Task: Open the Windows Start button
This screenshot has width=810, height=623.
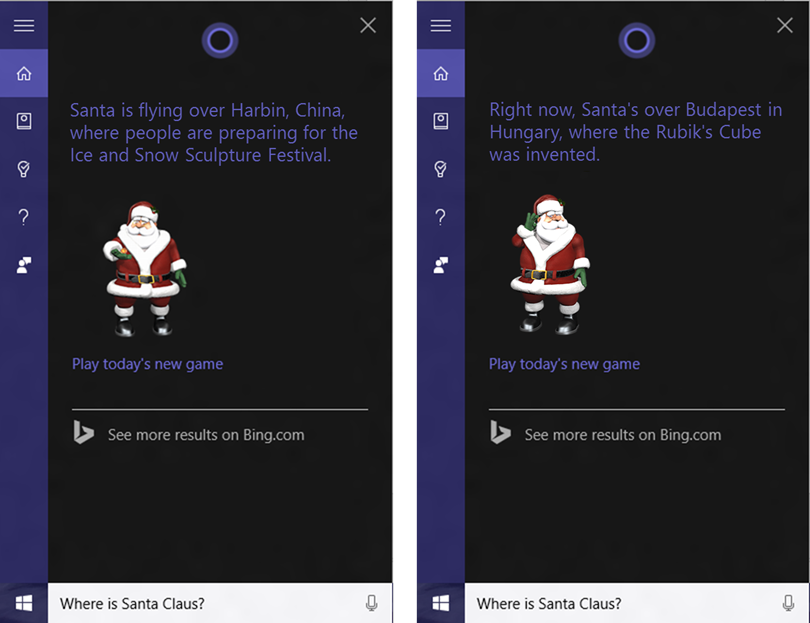Action: tap(22, 603)
